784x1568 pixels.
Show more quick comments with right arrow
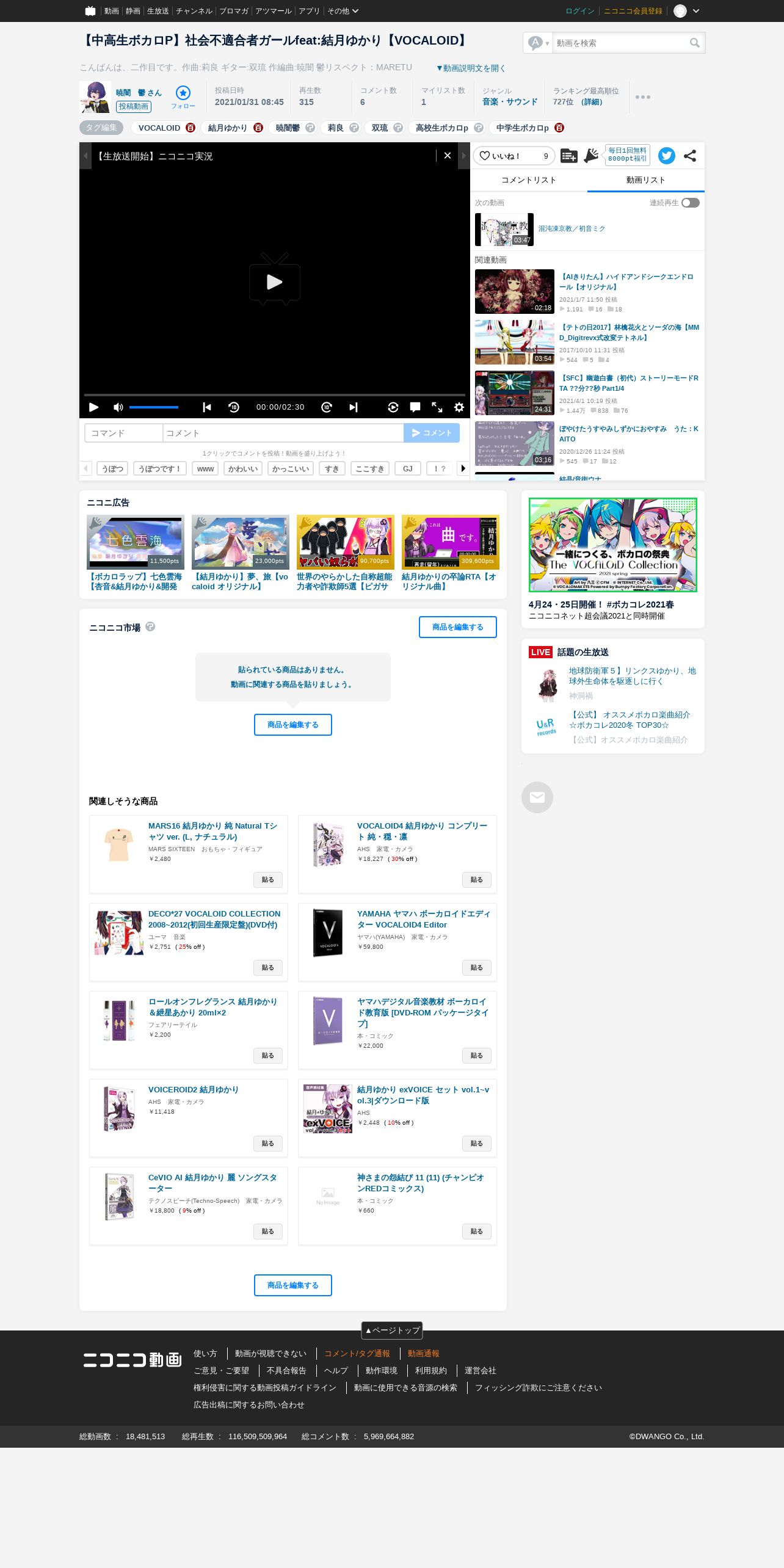click(463, 468)
